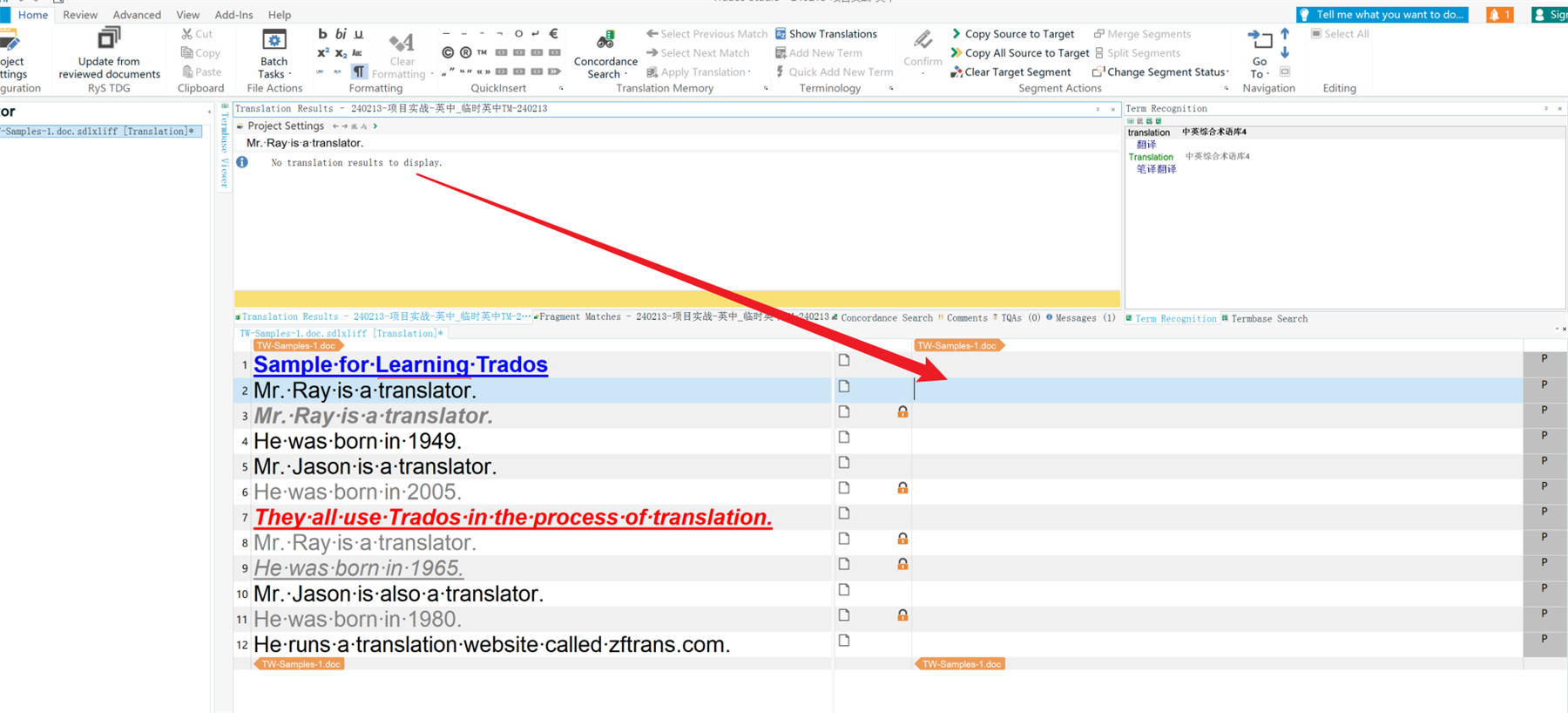Click Copy All Source to Target
1568x713 pixels.
tap(1019, 53)
